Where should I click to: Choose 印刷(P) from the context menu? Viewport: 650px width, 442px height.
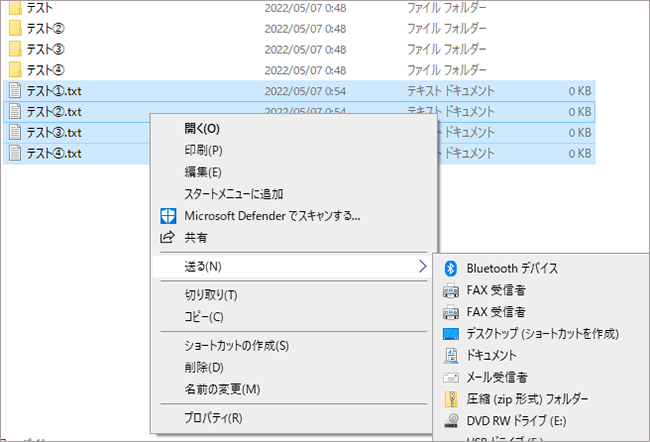[x=203, y=150]
